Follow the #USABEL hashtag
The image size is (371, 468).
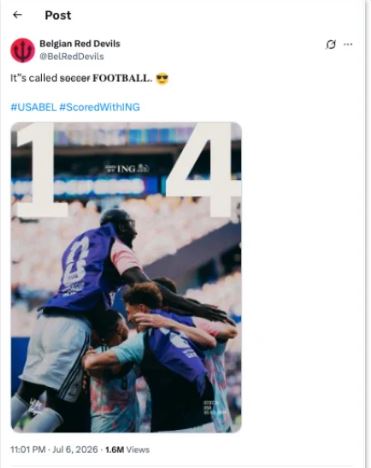(x=33, y=107)
